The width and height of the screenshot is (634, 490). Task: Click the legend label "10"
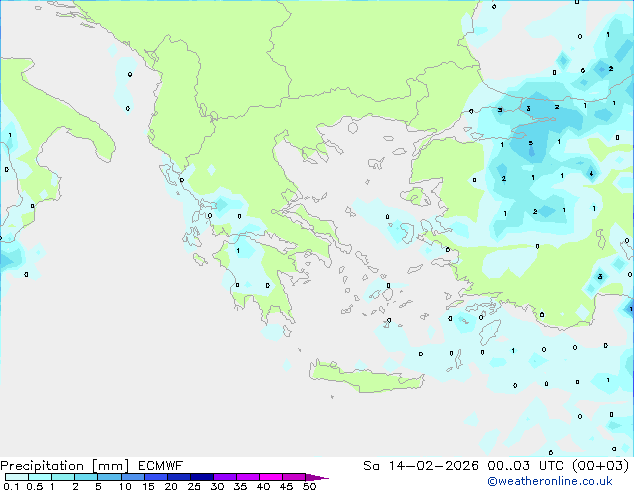(125, 486)
